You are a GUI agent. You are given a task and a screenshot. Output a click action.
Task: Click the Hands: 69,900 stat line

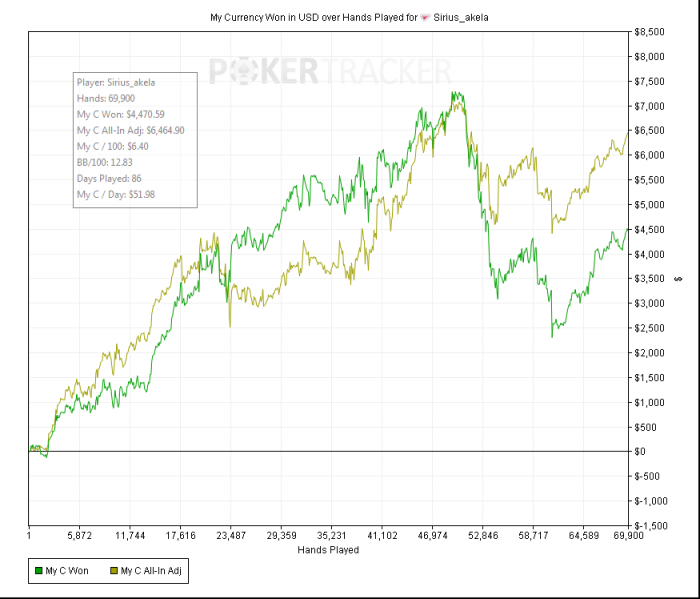click(106, 98)
